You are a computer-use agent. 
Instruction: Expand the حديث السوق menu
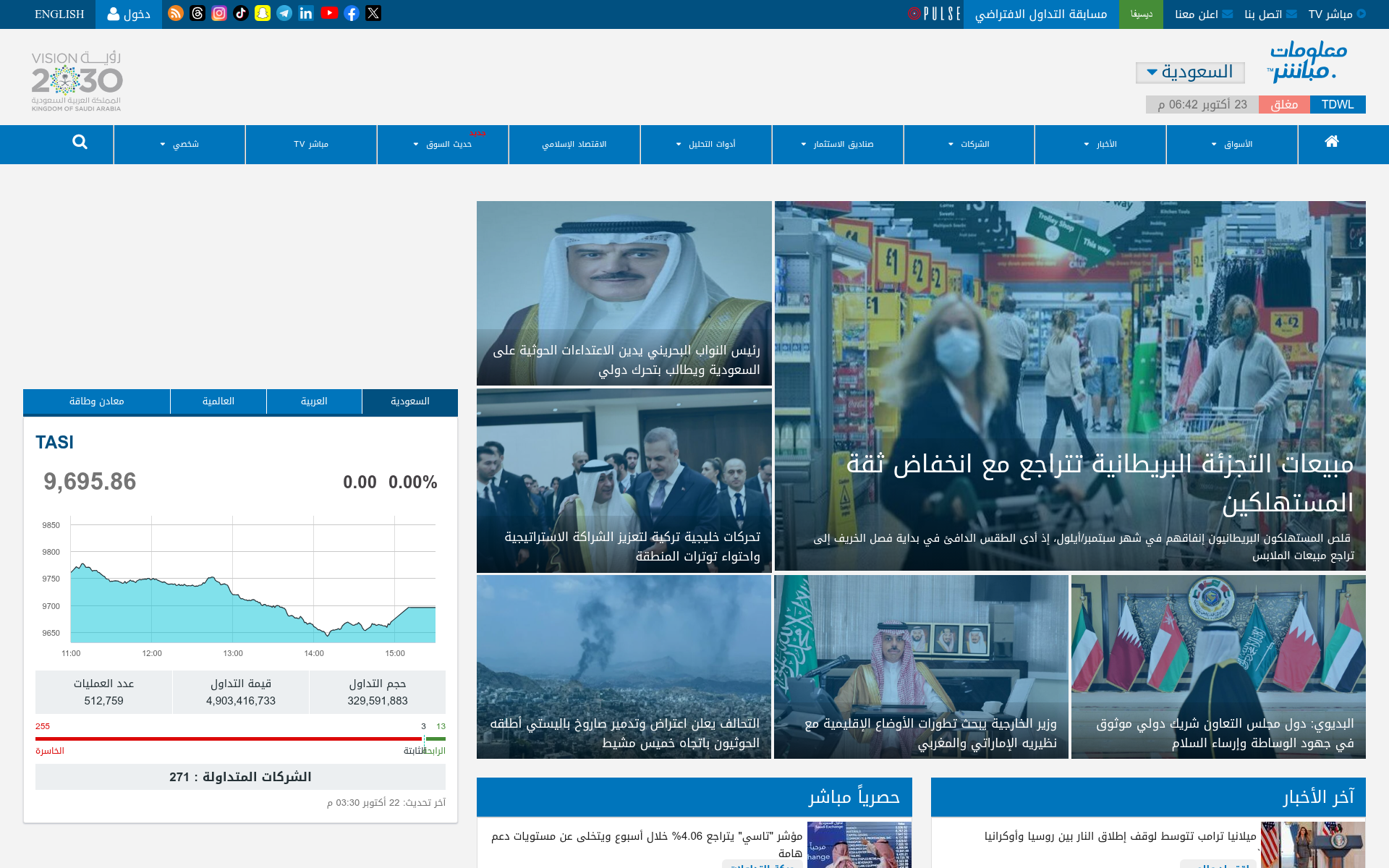(x=443, y=145)
